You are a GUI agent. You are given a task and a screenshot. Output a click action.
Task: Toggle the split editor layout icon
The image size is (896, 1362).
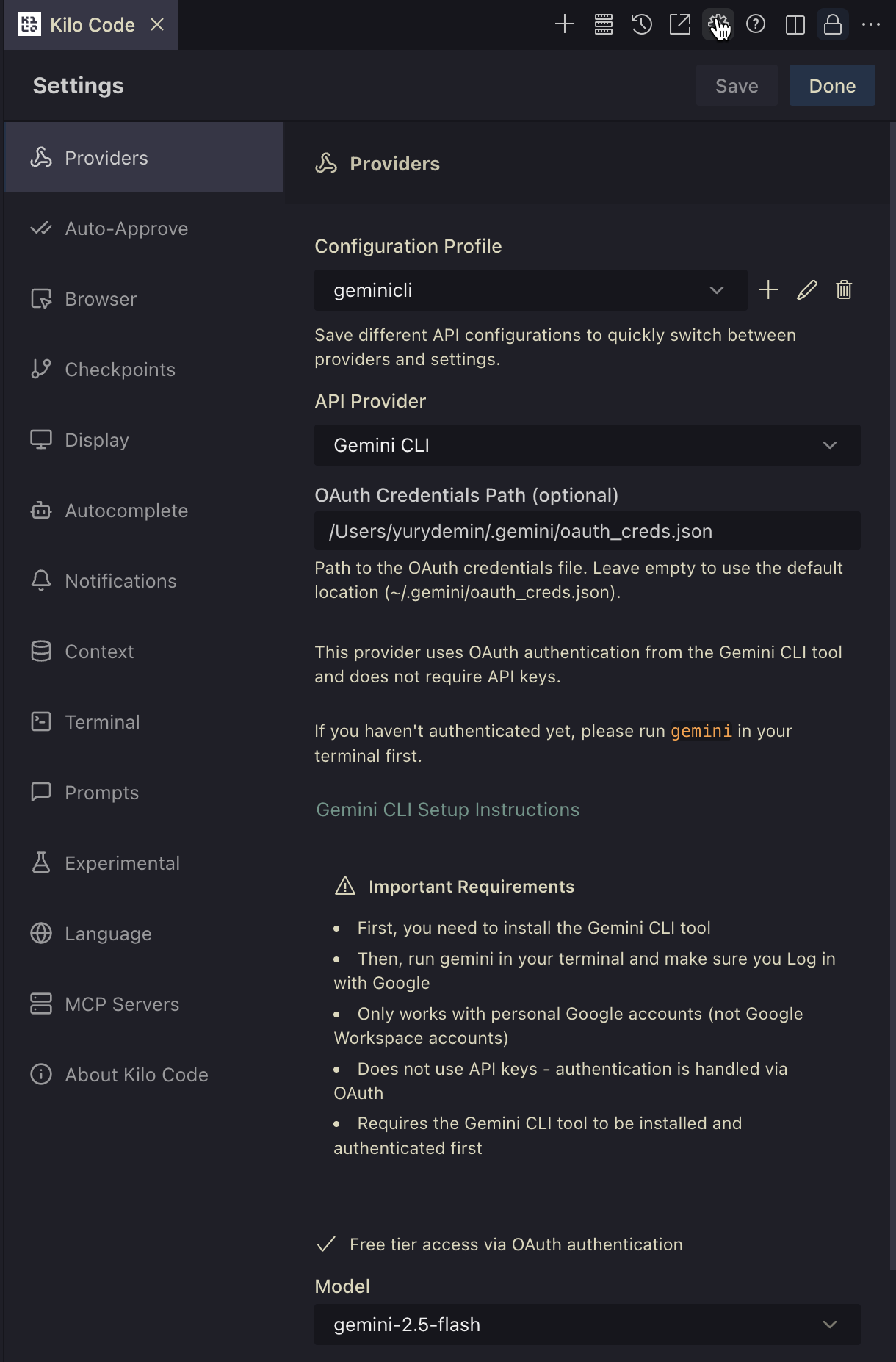795,24
